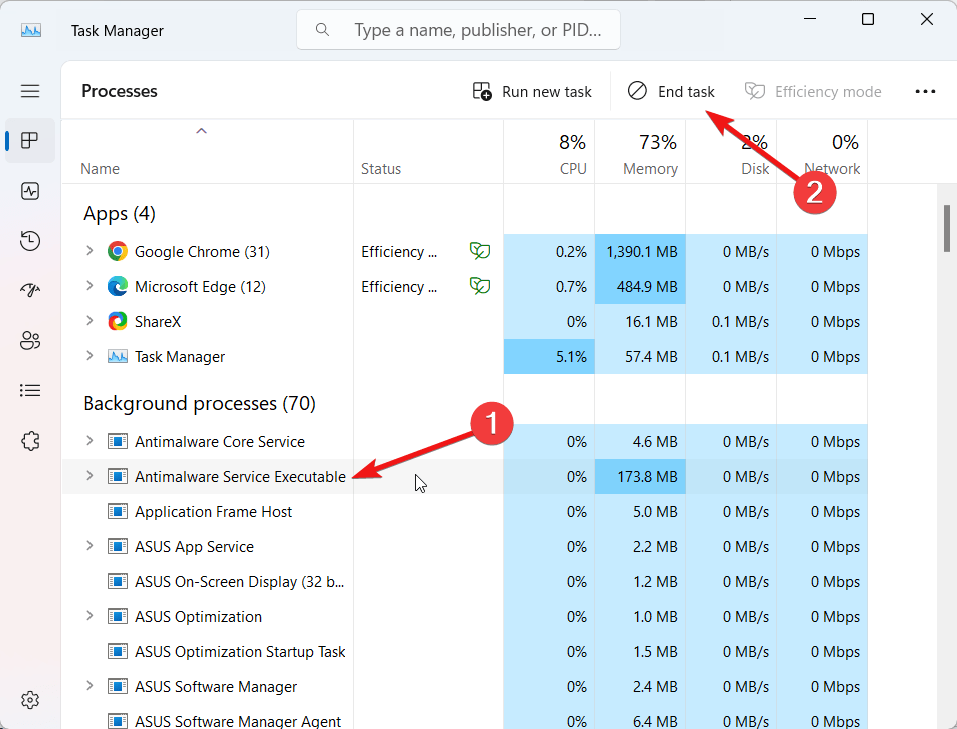Click the Background processes (70) heading
This screenshot has height=729, width=957.
[x=199, y=404]
